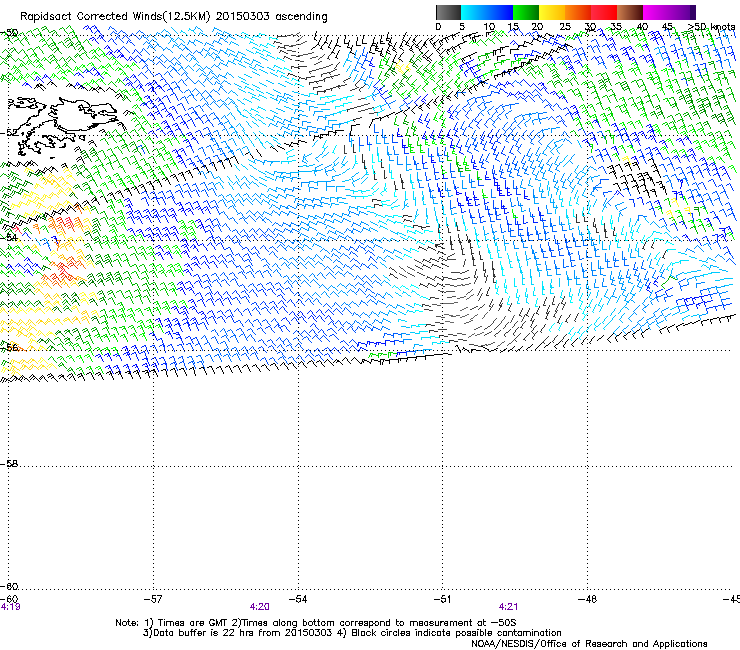
Task: Click the purple 4:21 time label
Action: pos(508,607)
